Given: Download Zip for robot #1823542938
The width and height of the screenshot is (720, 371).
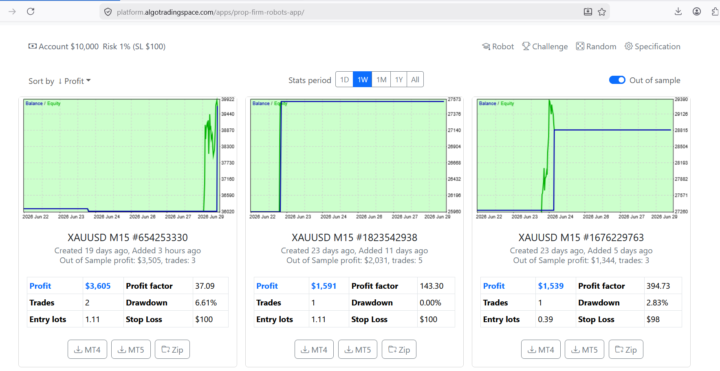Looking at the screenshot, I should [x=399, y=349].
